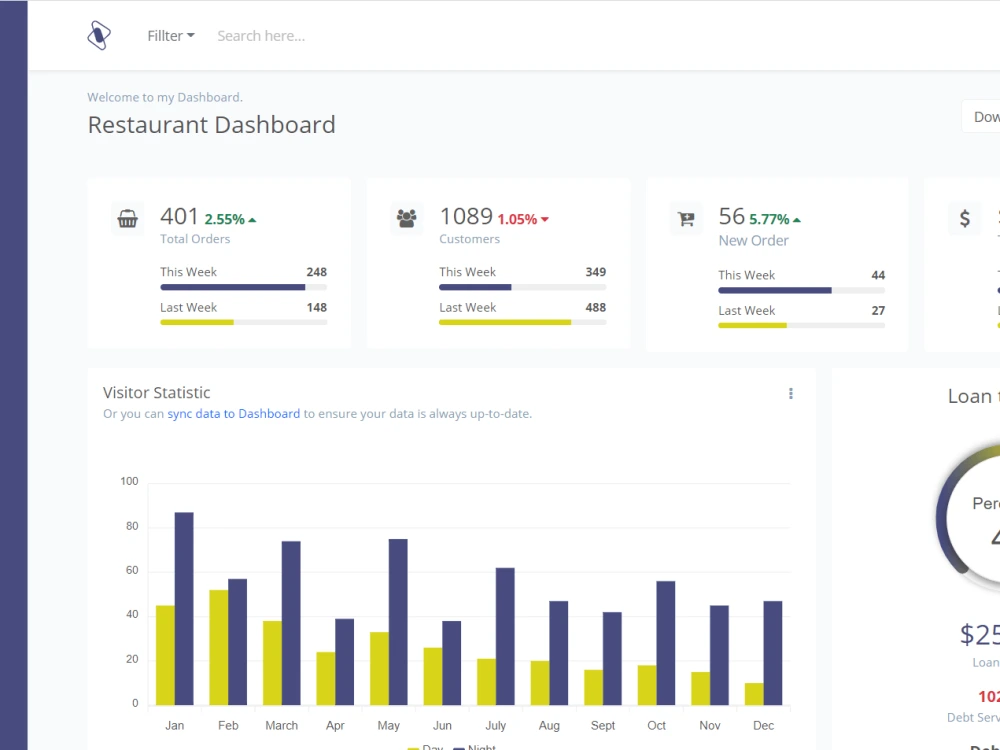Screen dimensions: 1000x750
Task: Click the Visitor Statistic title
Action: (156, 393)
